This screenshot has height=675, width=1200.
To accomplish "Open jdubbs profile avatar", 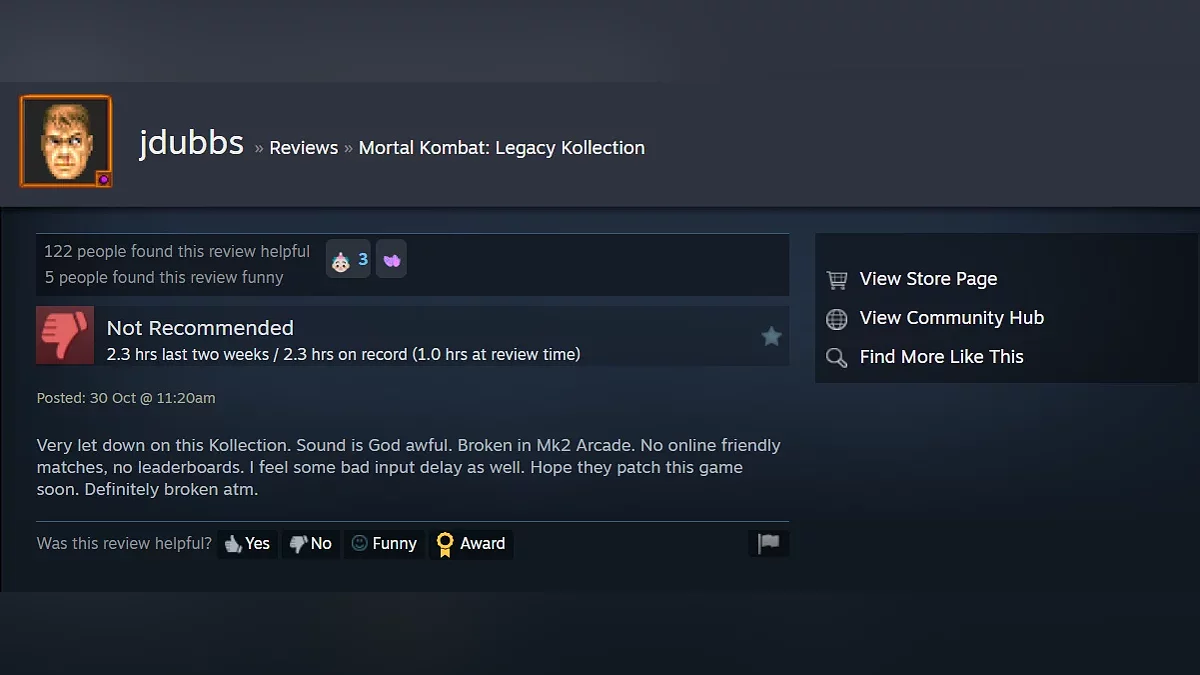I will click(66, 141).
